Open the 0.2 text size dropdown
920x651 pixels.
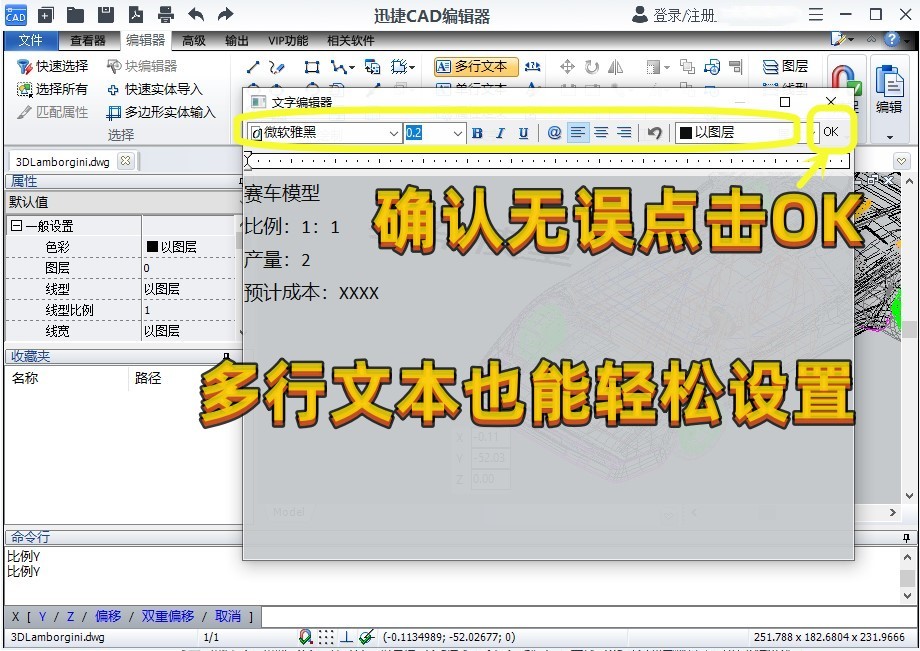[x=455, y=132]
